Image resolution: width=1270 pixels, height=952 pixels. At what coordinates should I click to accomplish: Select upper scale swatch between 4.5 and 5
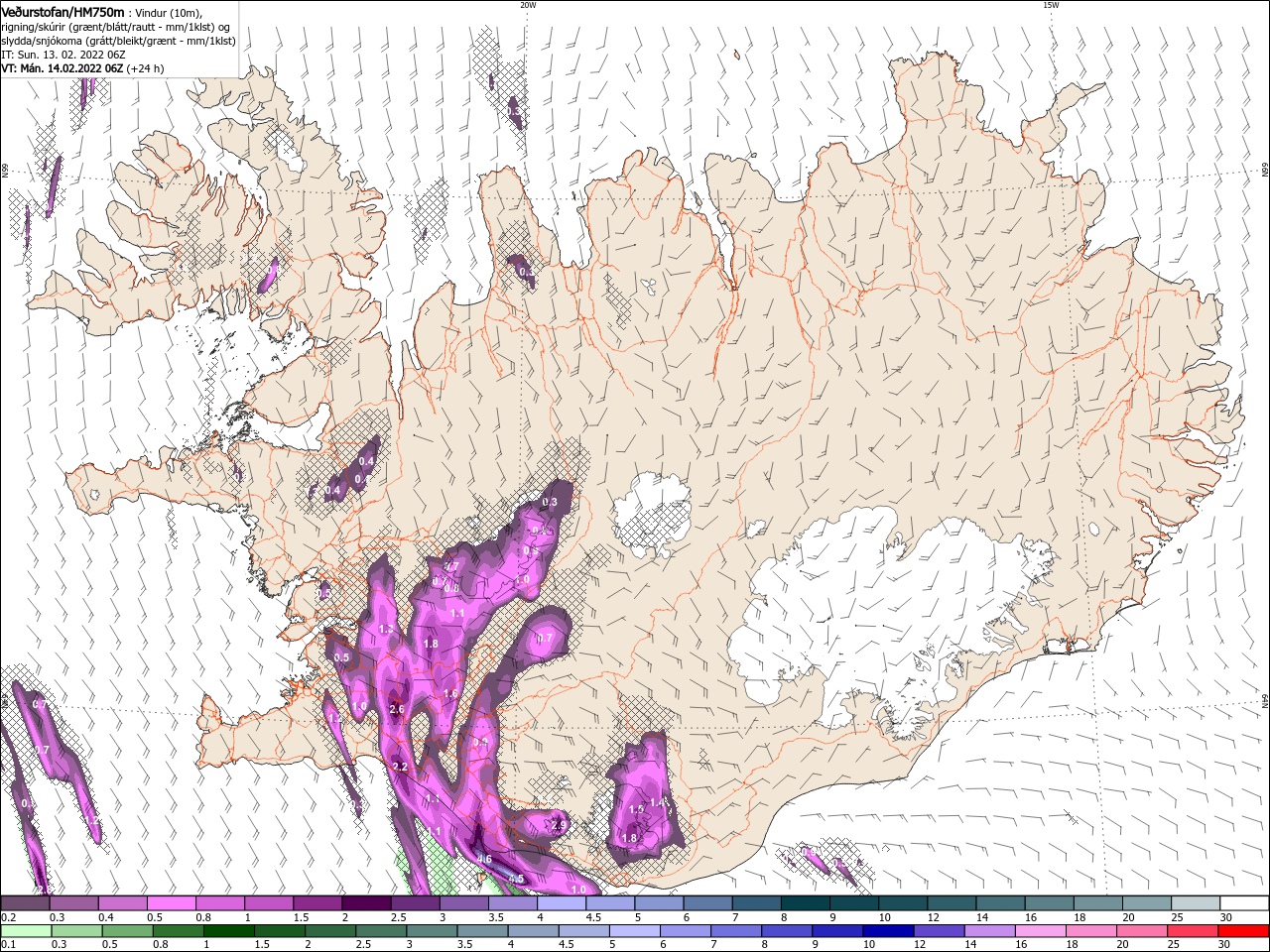609,903
